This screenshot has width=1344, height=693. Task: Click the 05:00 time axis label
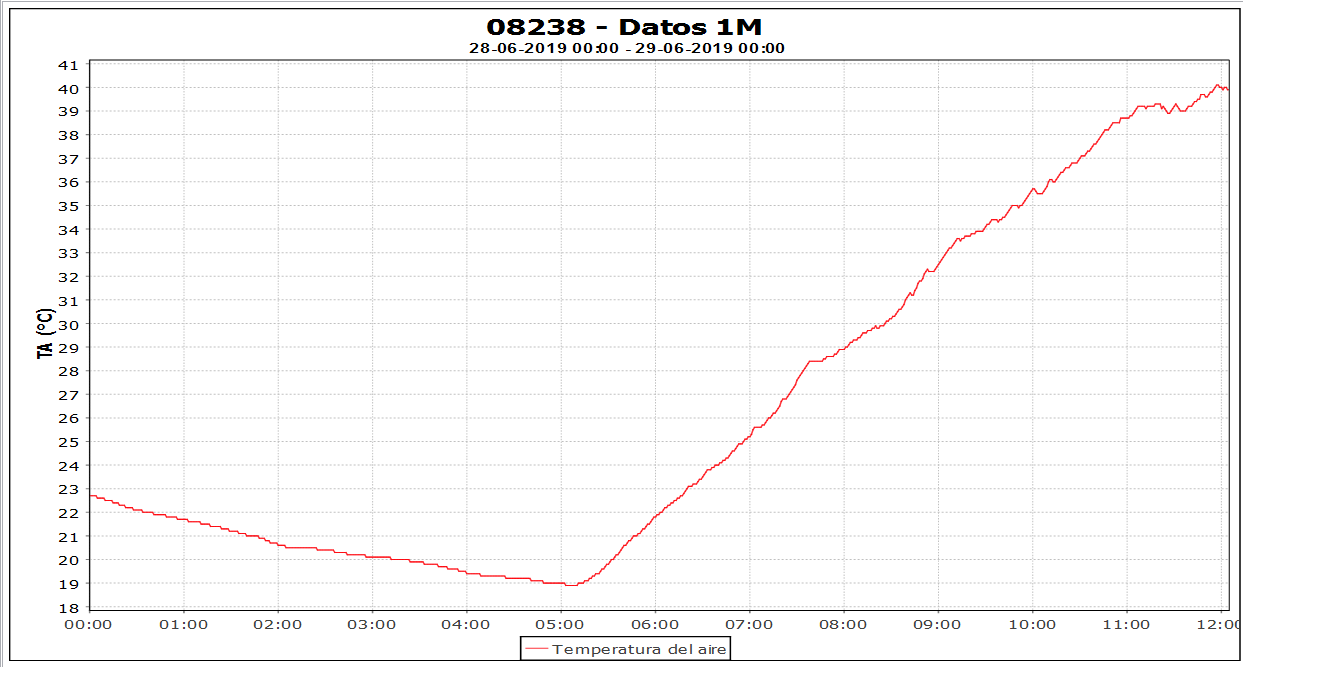coord(561,625)
